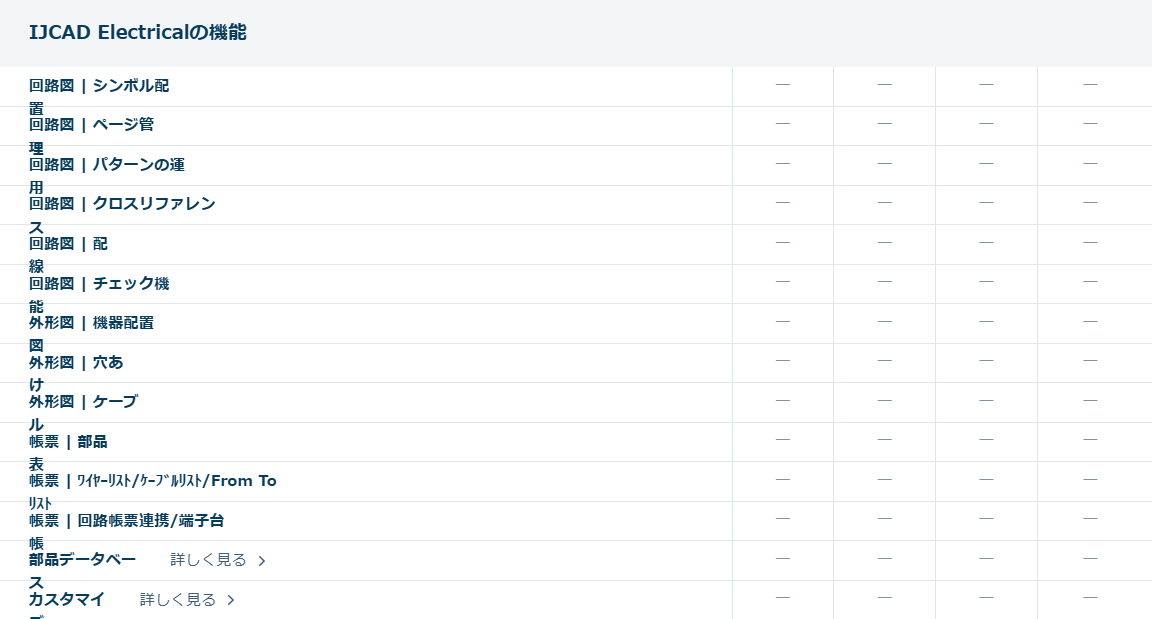Click the カスタマイズ feature title

(x=67, y=600)
